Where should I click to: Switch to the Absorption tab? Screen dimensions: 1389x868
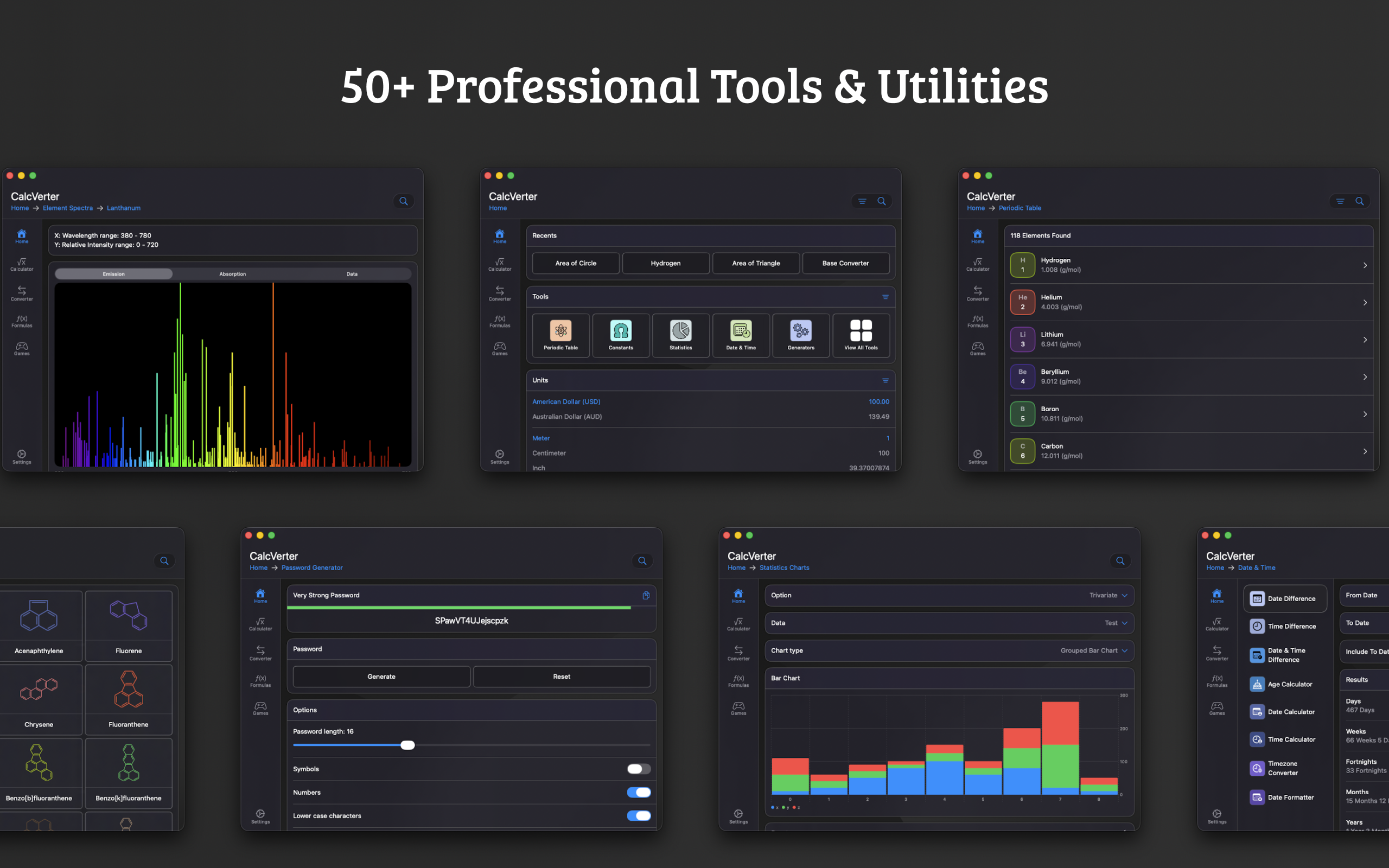pyautogui.click(x=232, y=274)
